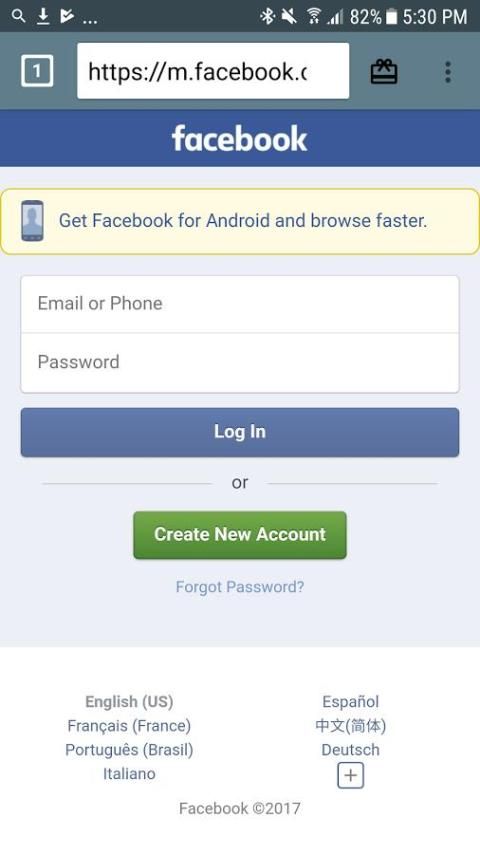Tap the search icon in status bar

click(19, 16)
